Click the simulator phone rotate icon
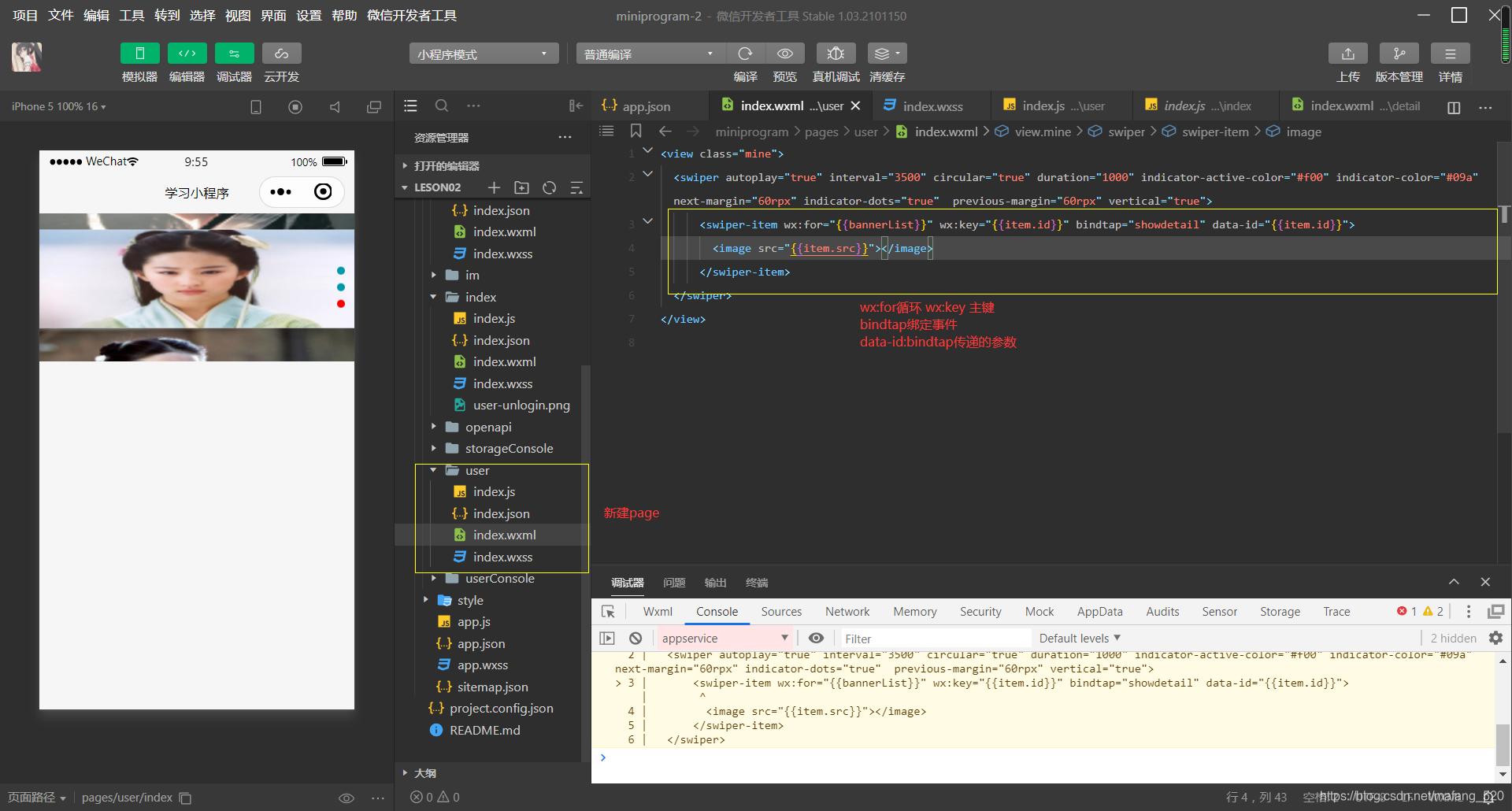 coord(256,106)
